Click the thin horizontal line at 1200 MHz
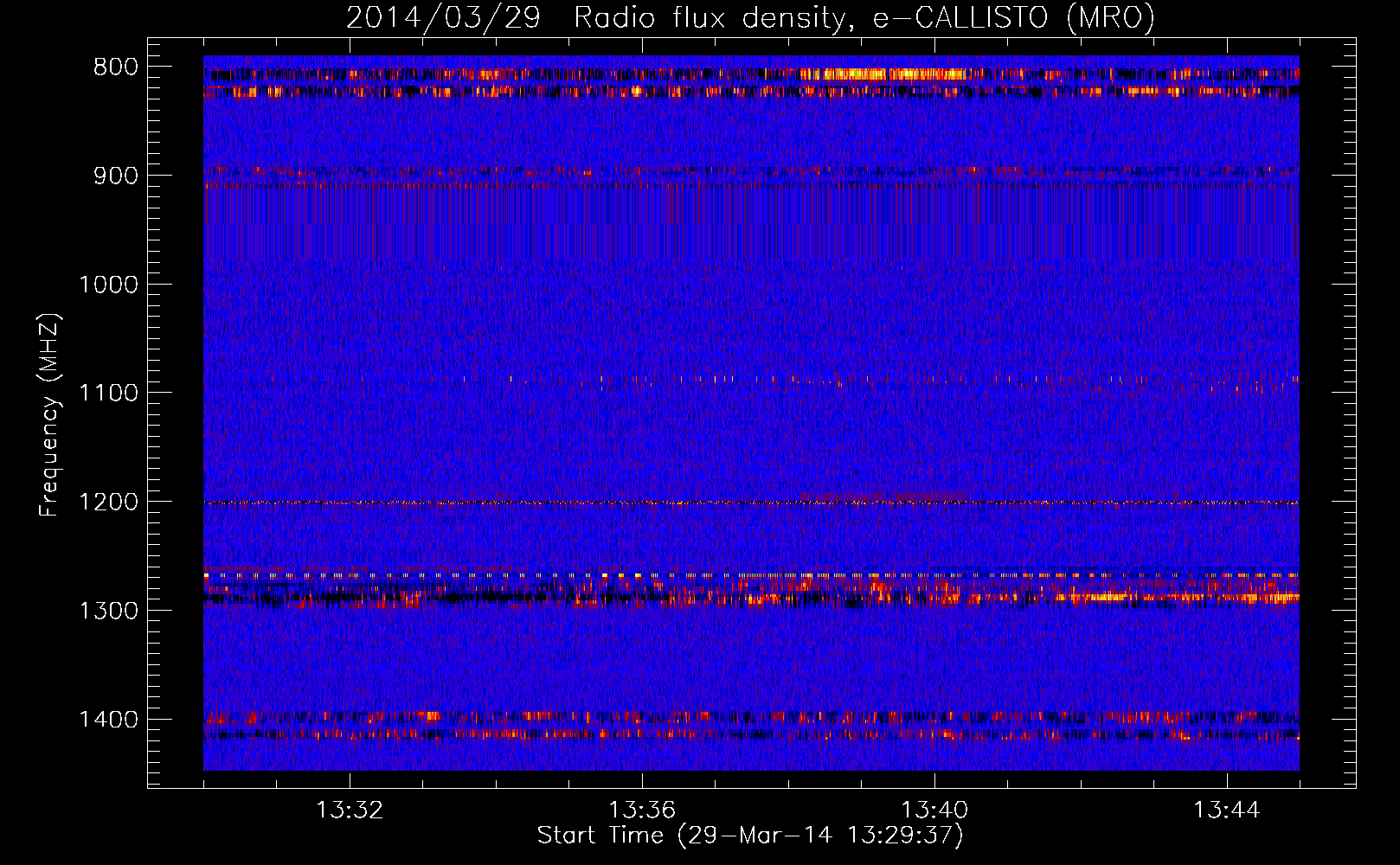Image resolution: width=1400 pixels, height=865 pixels. [751, 503]
